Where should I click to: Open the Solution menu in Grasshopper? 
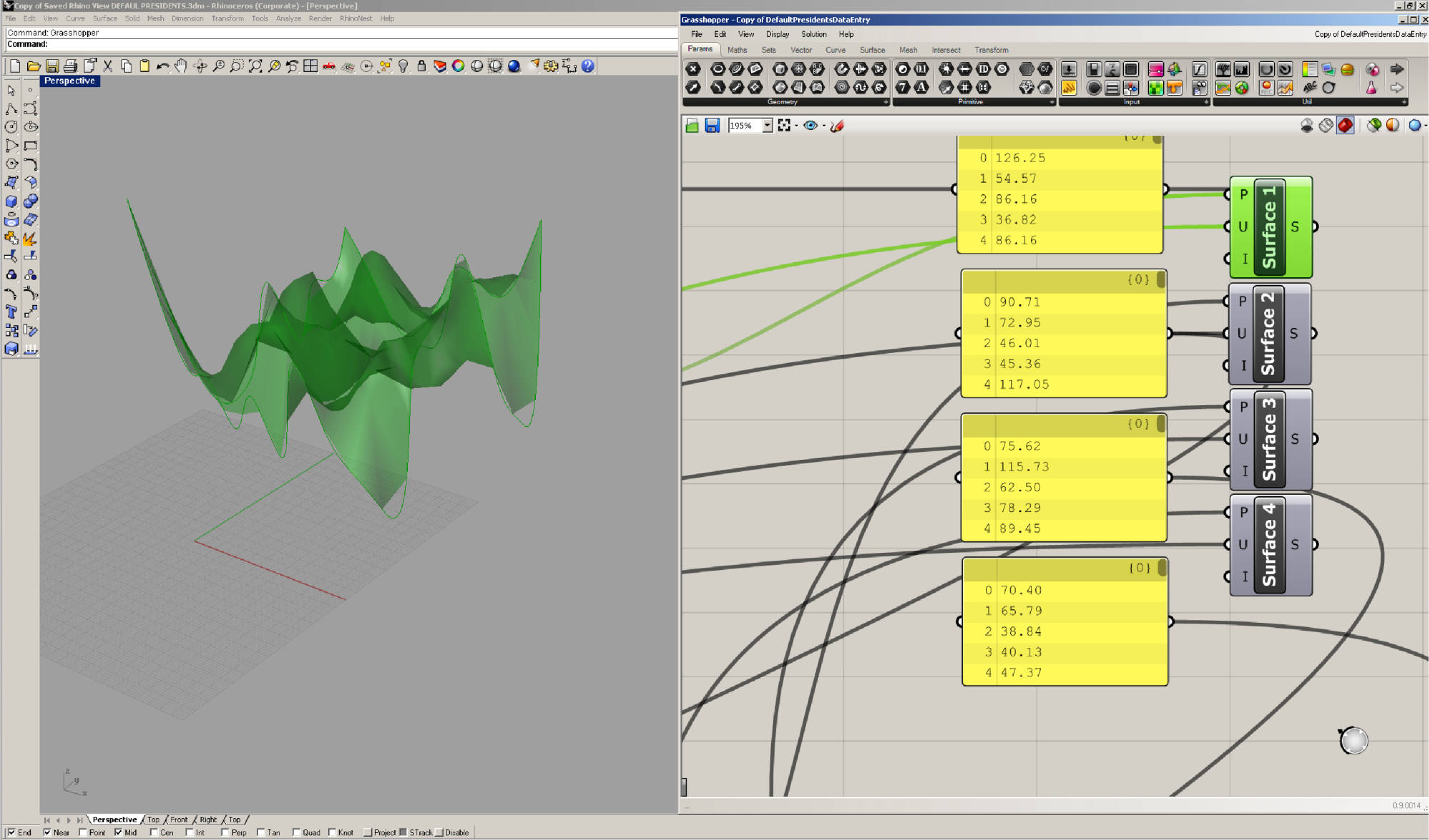coord(813,34)
